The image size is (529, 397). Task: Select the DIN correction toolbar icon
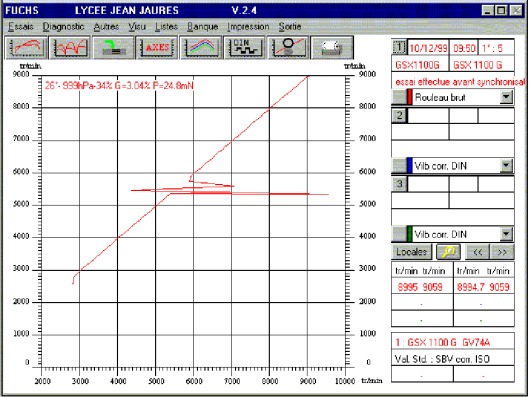[244, 48]
